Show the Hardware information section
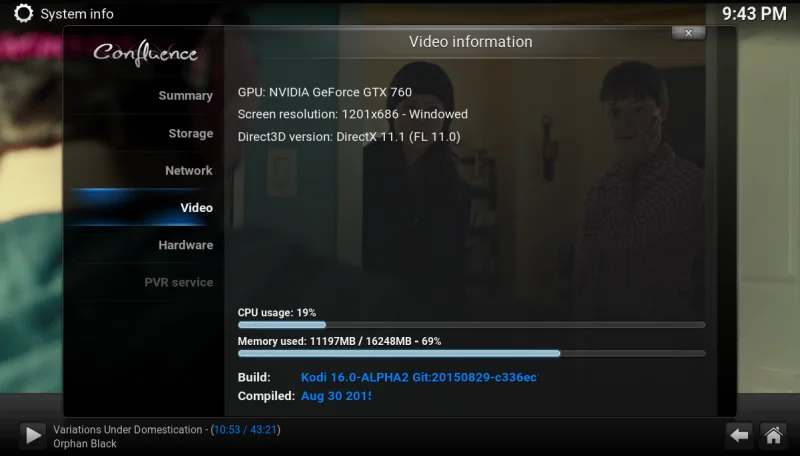The image size is (800, 456). point(185,245)
